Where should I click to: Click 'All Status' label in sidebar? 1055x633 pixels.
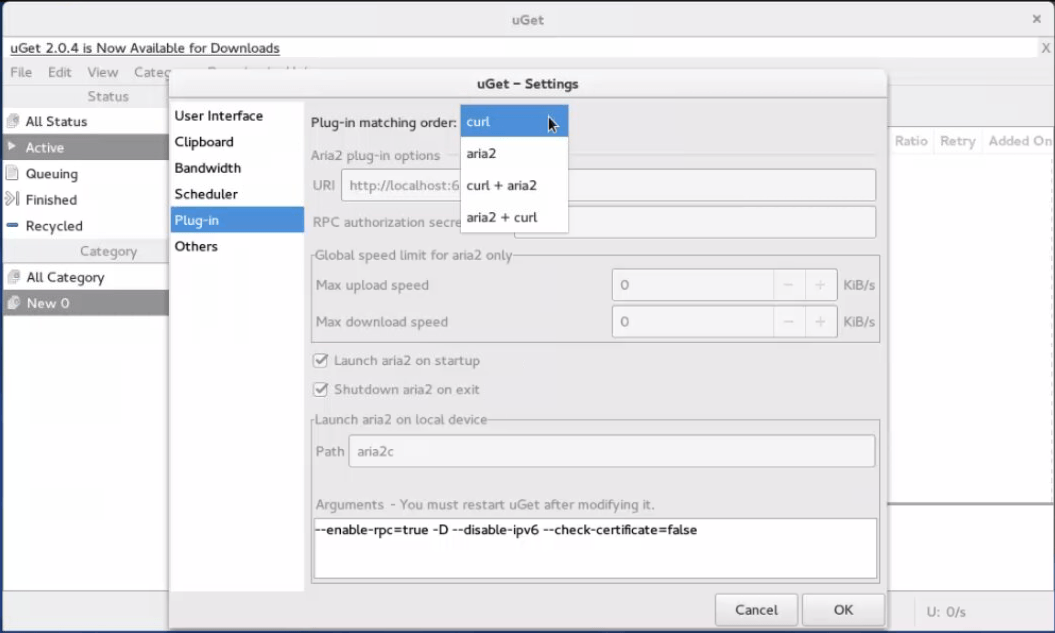tap(57, 122)
